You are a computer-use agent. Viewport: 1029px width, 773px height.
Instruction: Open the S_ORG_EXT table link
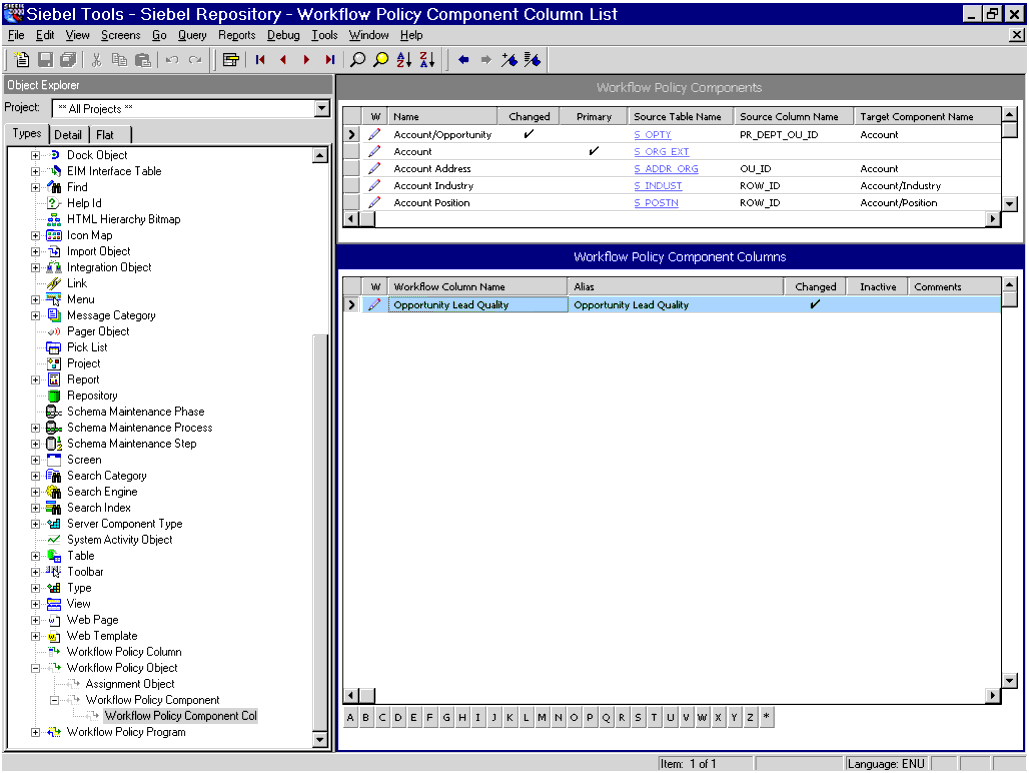click(x=662, y=151)
